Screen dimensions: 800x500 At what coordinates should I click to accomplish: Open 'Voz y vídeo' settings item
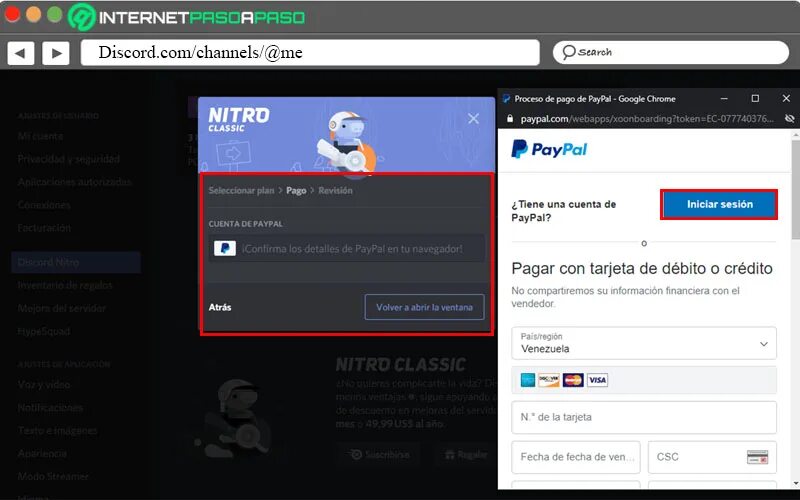click(x=44, y=385)
